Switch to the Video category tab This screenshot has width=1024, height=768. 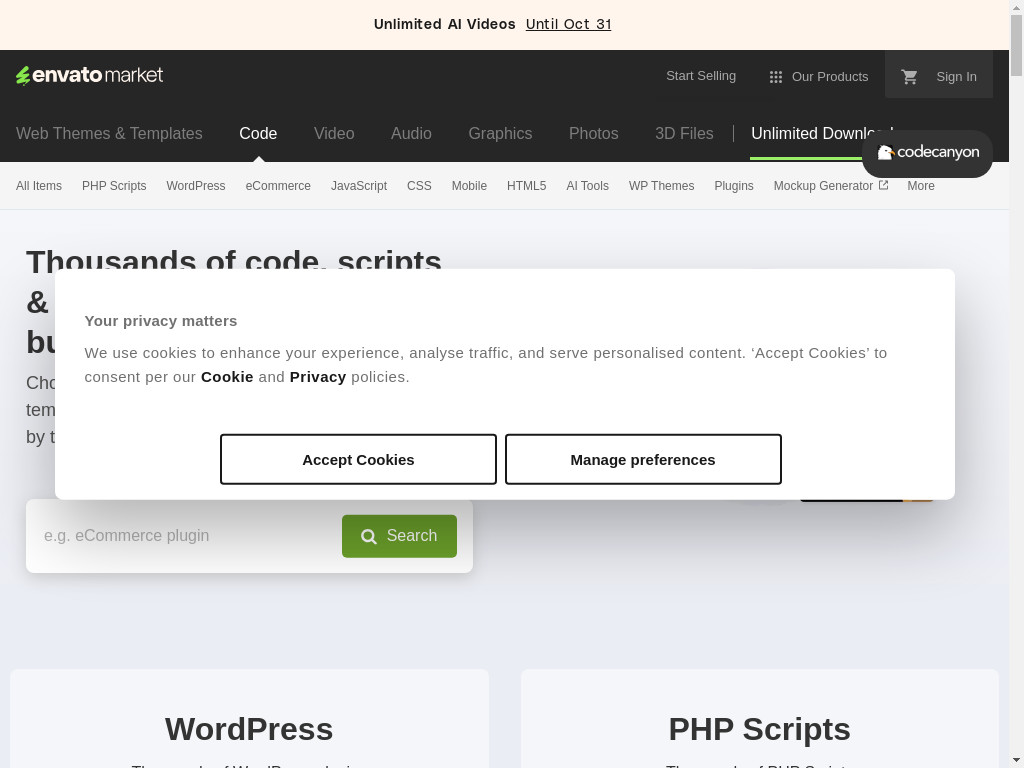click(x=334, y=134)
